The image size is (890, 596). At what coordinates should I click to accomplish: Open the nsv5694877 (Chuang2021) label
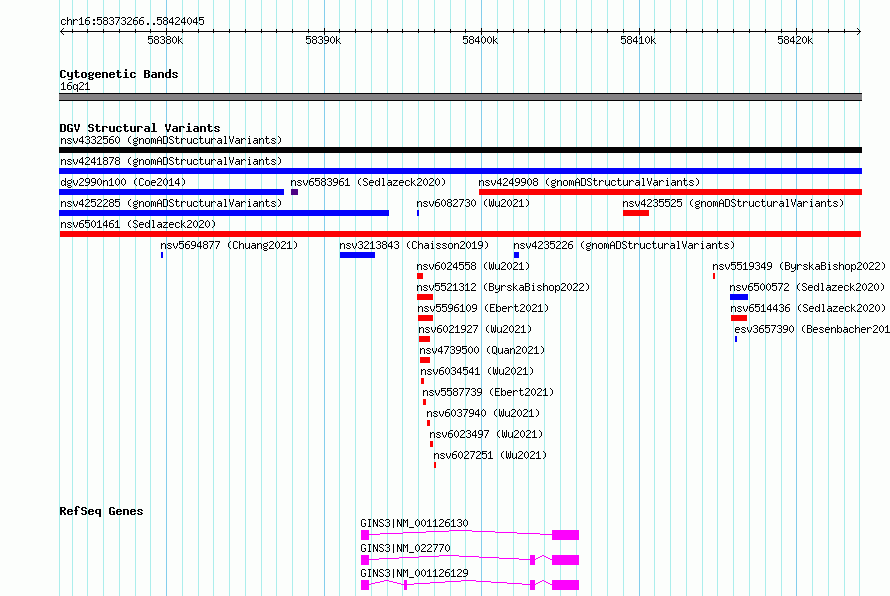(x=229, y=245)
